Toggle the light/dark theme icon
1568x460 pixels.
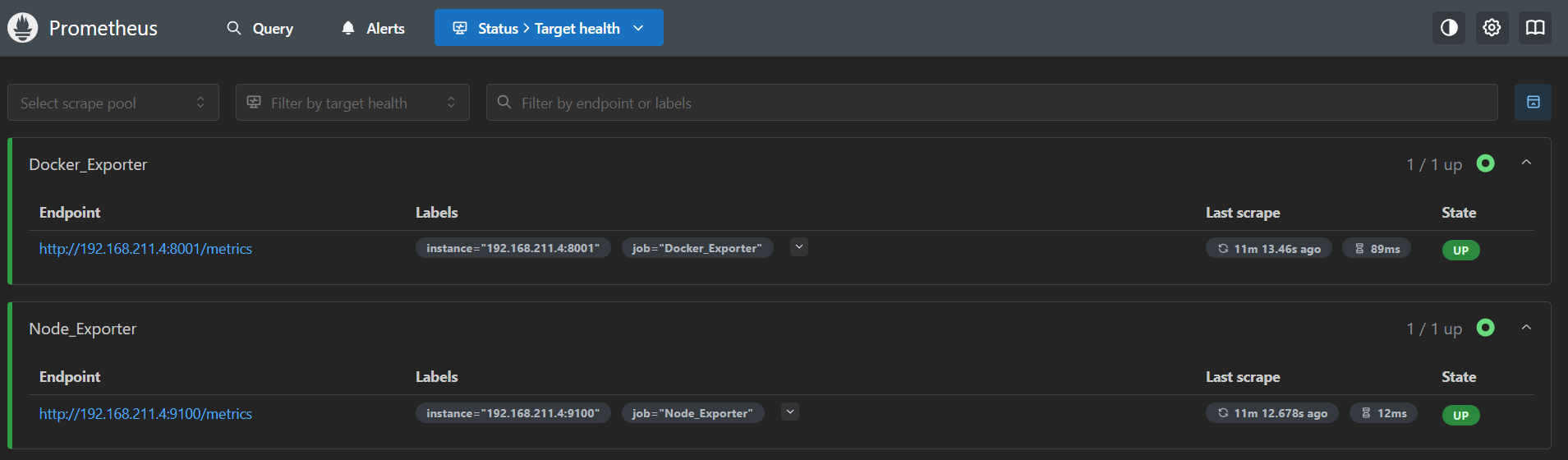(1449, 28)
